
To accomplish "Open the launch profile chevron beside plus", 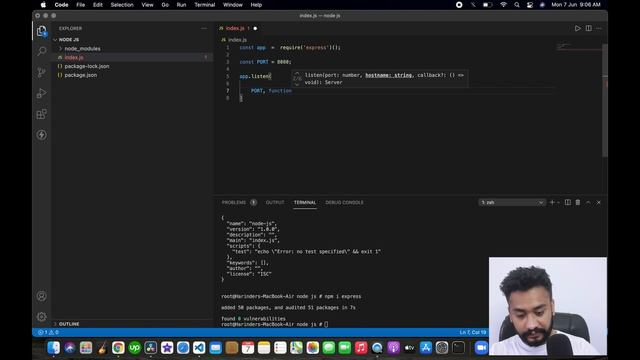I will [558, 202].
